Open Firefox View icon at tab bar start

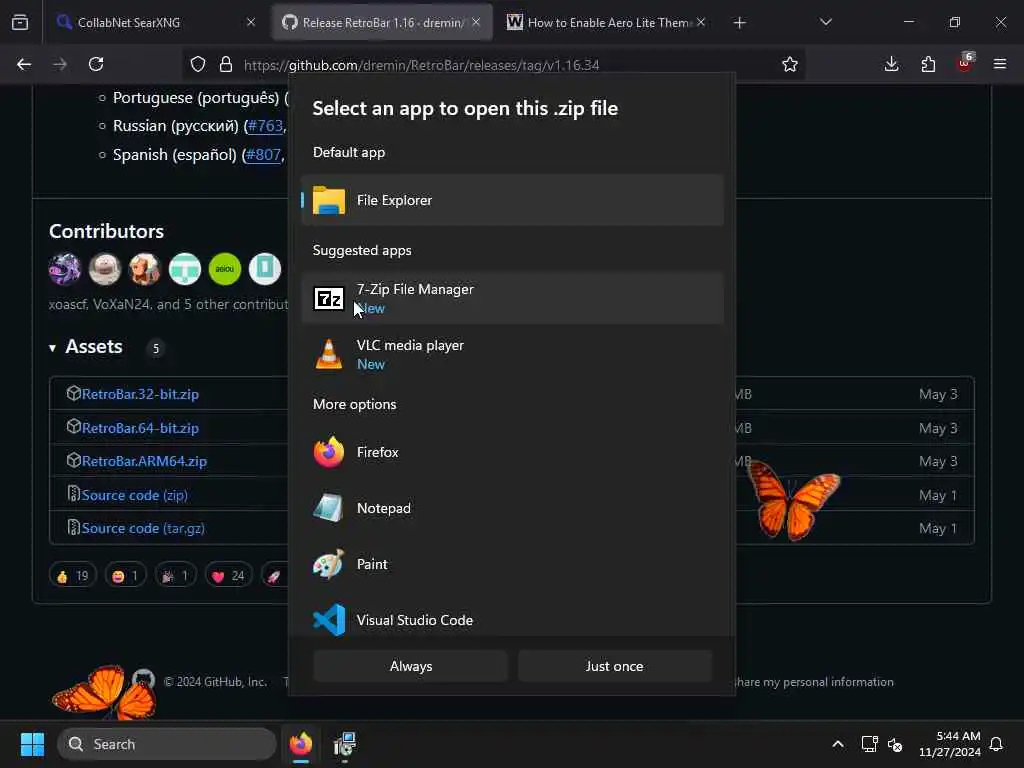(x=20, y=22)
